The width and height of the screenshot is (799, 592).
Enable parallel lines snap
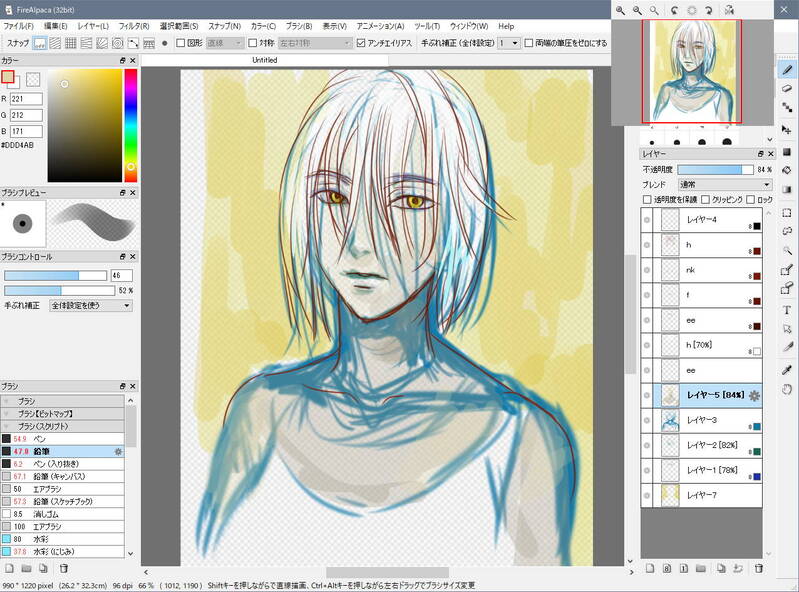click(x=55, y=43)
